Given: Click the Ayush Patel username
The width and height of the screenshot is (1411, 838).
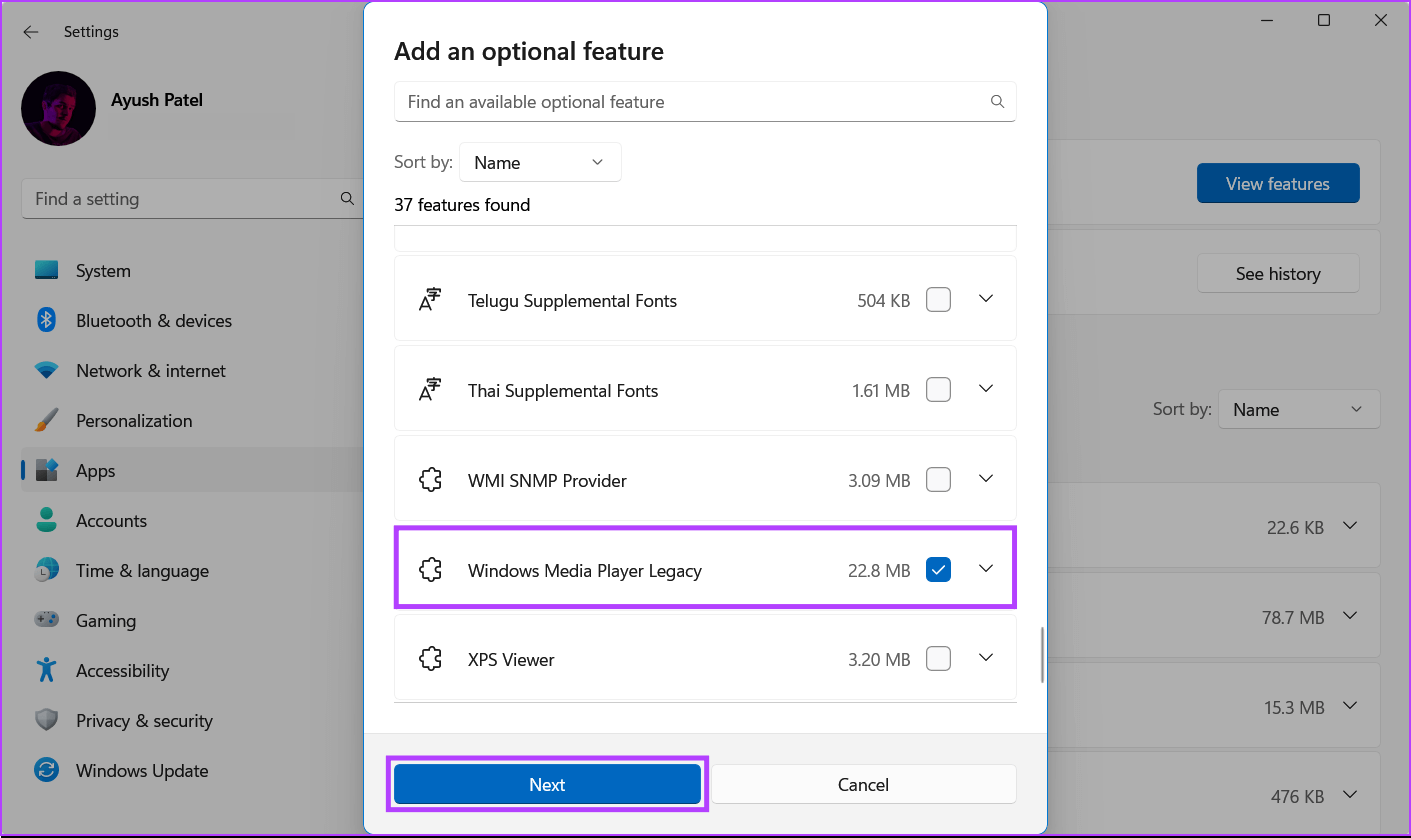Looking at the screenshot, I should tap(157, 100).
